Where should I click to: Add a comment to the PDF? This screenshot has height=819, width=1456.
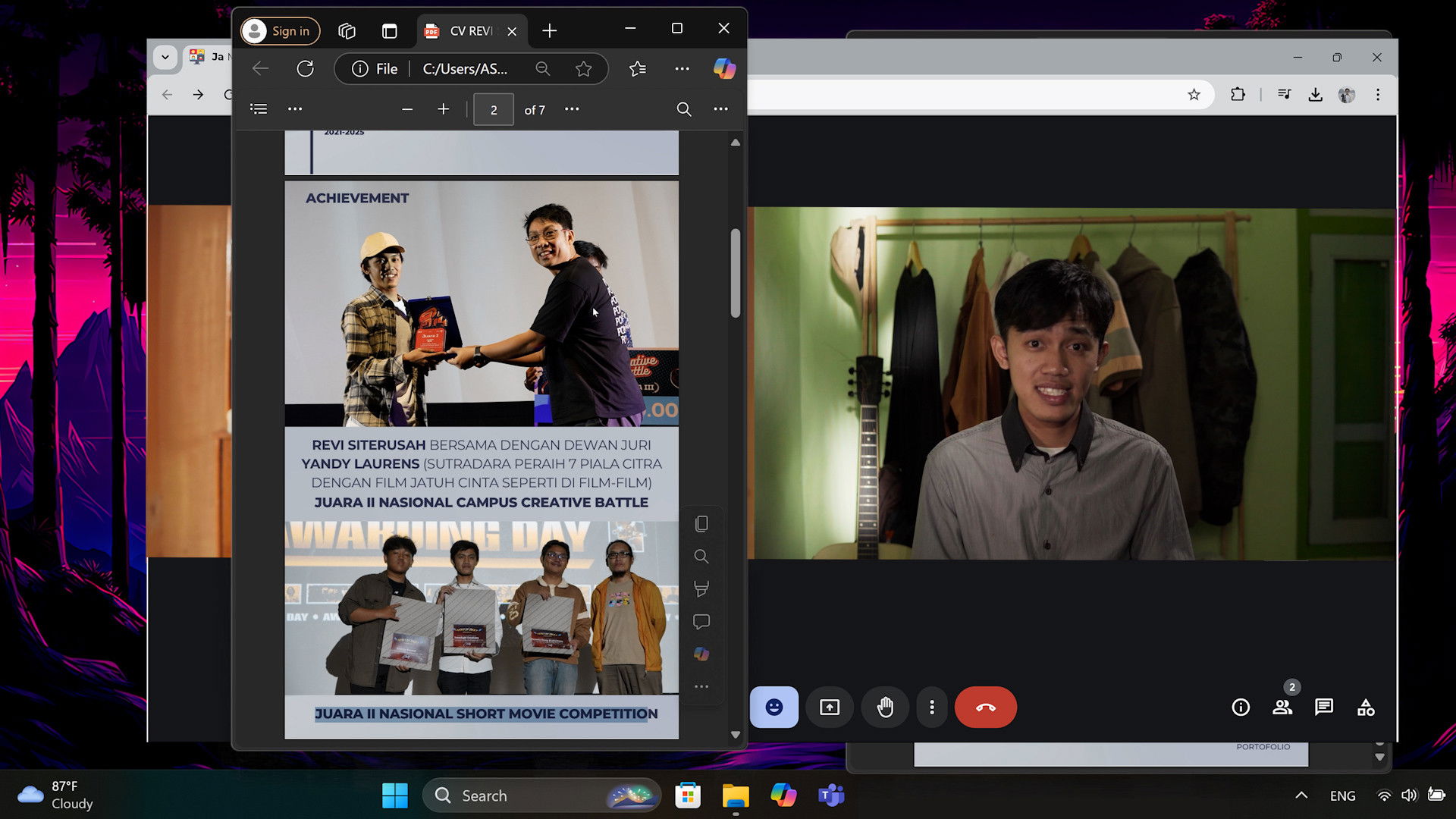701,620
